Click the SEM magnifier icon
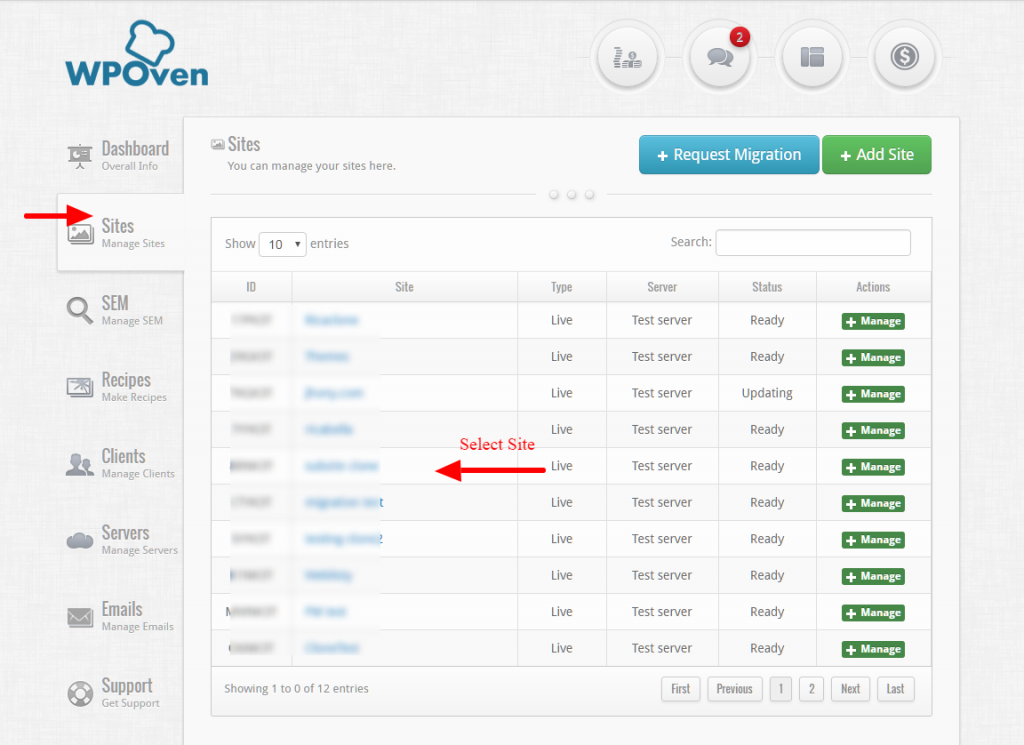1024x745 pixels. point(80,310)
